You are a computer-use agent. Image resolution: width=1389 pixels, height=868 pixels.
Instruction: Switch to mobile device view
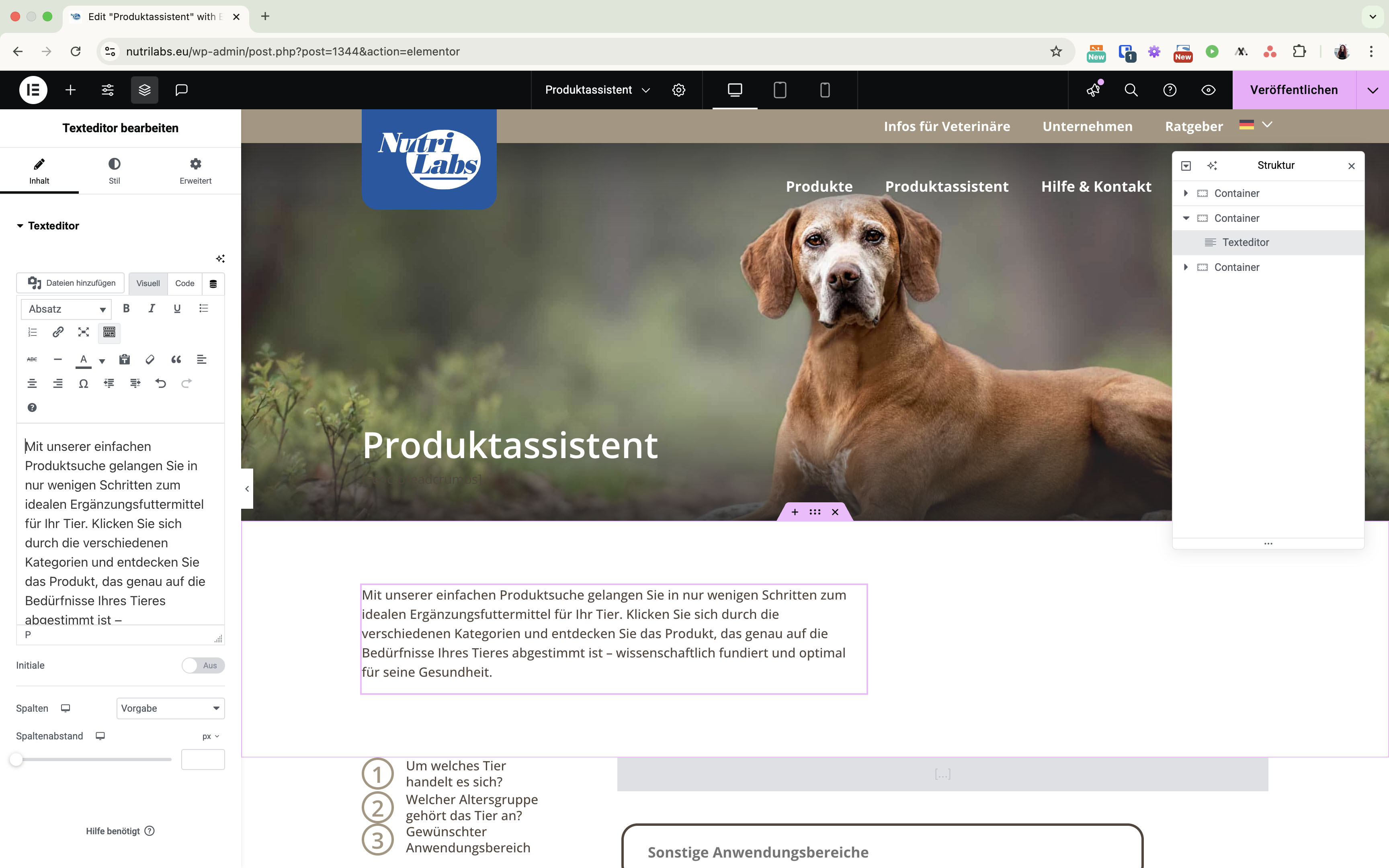coord(825,90)
